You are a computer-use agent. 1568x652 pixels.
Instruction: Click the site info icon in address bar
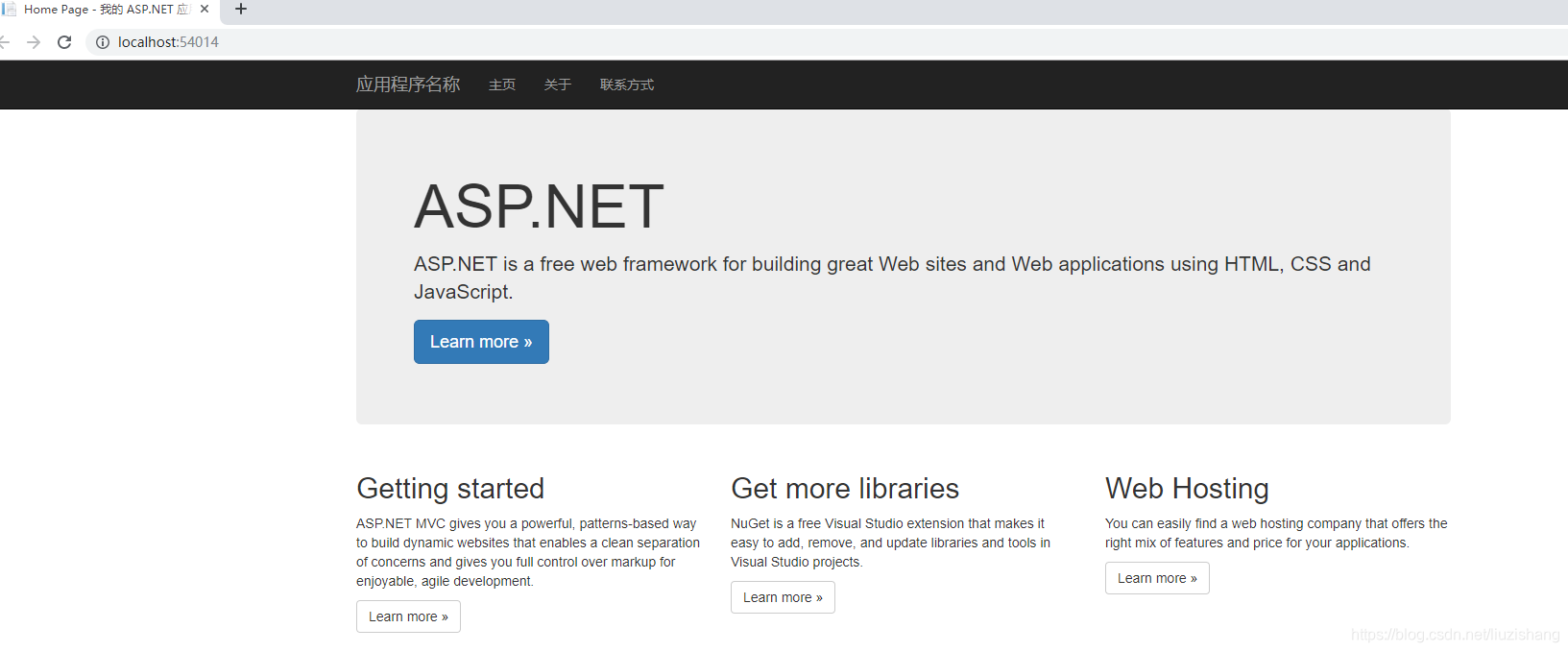(x=103, y=42)
